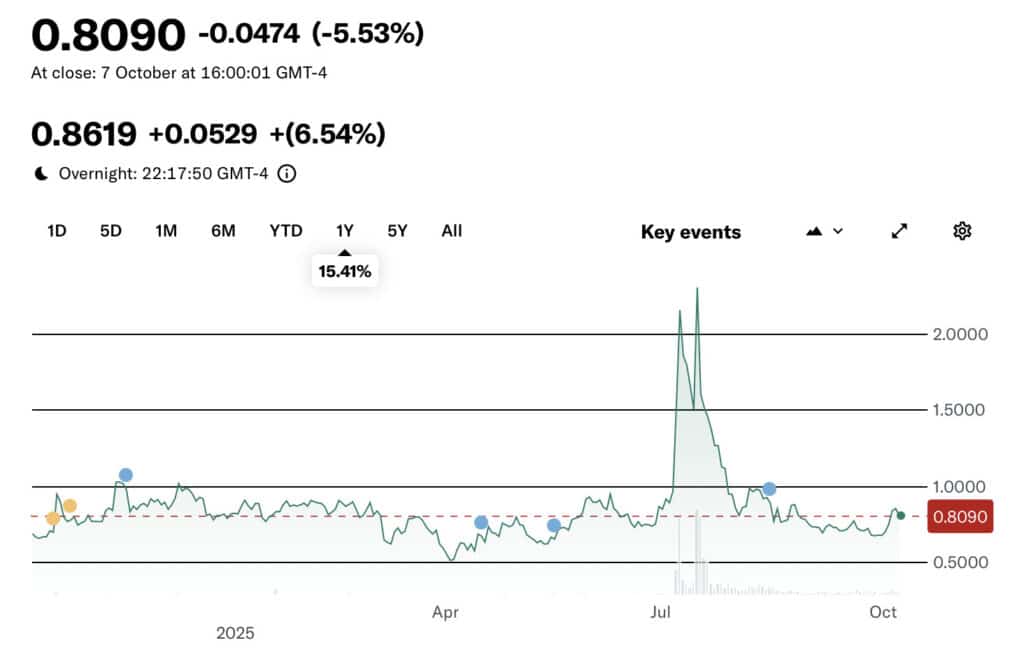Open chart settings gear
The width and height of the screenshot is (1024, 652).
tap(962, 231)
